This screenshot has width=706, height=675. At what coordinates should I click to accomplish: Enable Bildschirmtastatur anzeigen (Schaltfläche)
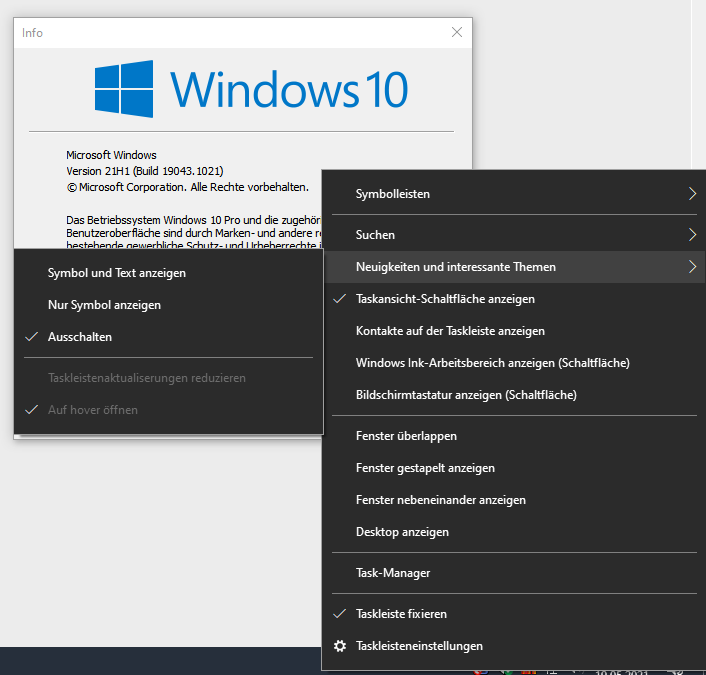514,395
